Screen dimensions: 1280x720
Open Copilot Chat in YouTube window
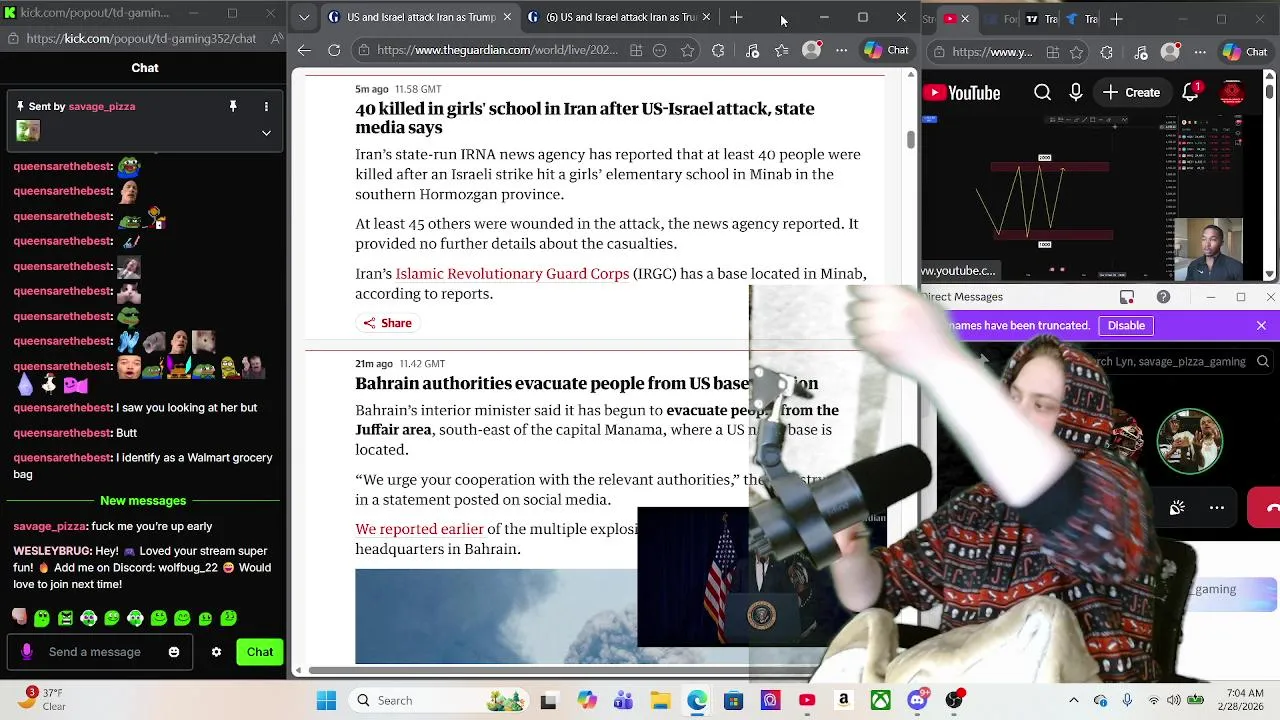point(1244,52)
